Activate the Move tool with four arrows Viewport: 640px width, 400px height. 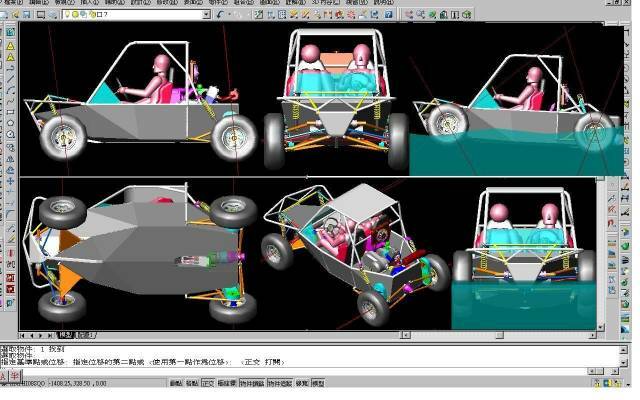[x=10, y=181]
